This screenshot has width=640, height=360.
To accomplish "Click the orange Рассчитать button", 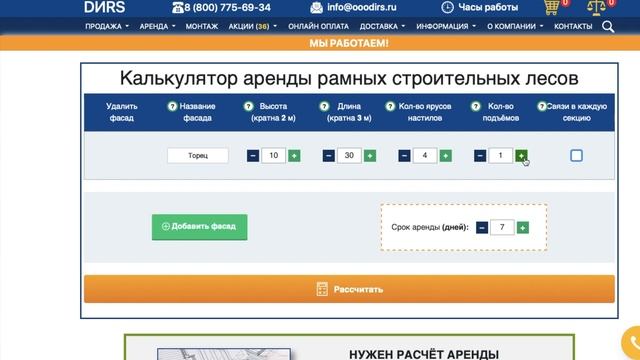I will coord(349,289).
